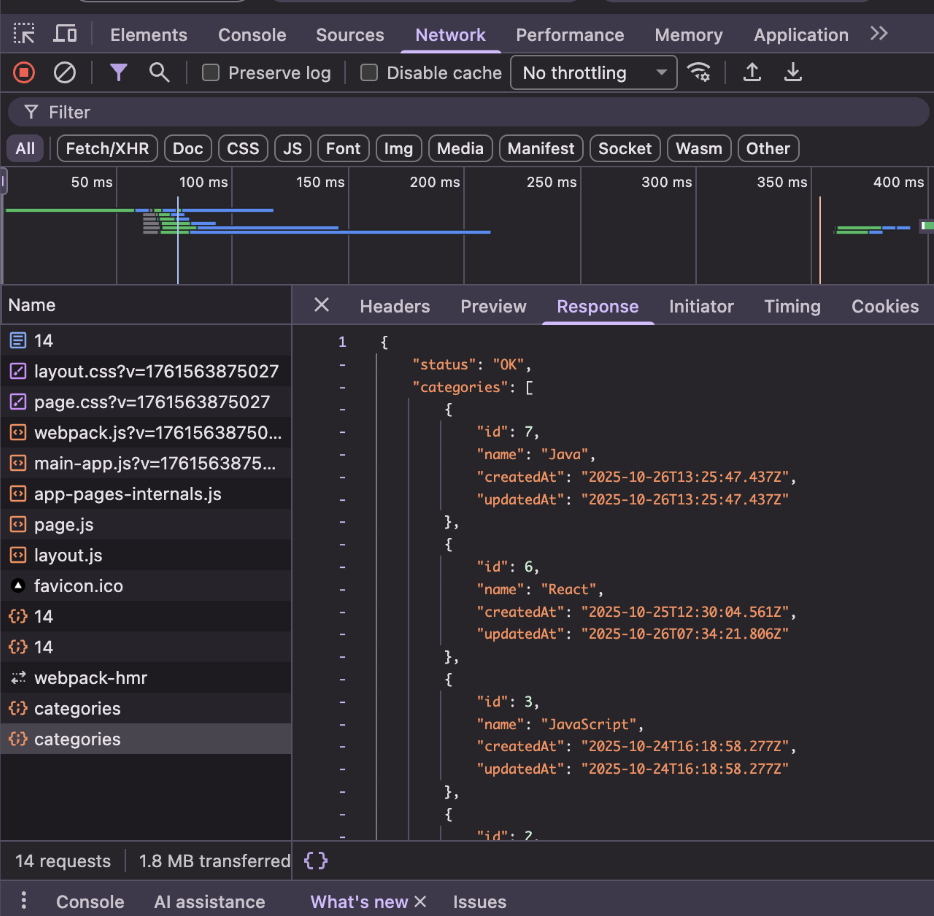Enable the Preserve log checkbox

211,73
